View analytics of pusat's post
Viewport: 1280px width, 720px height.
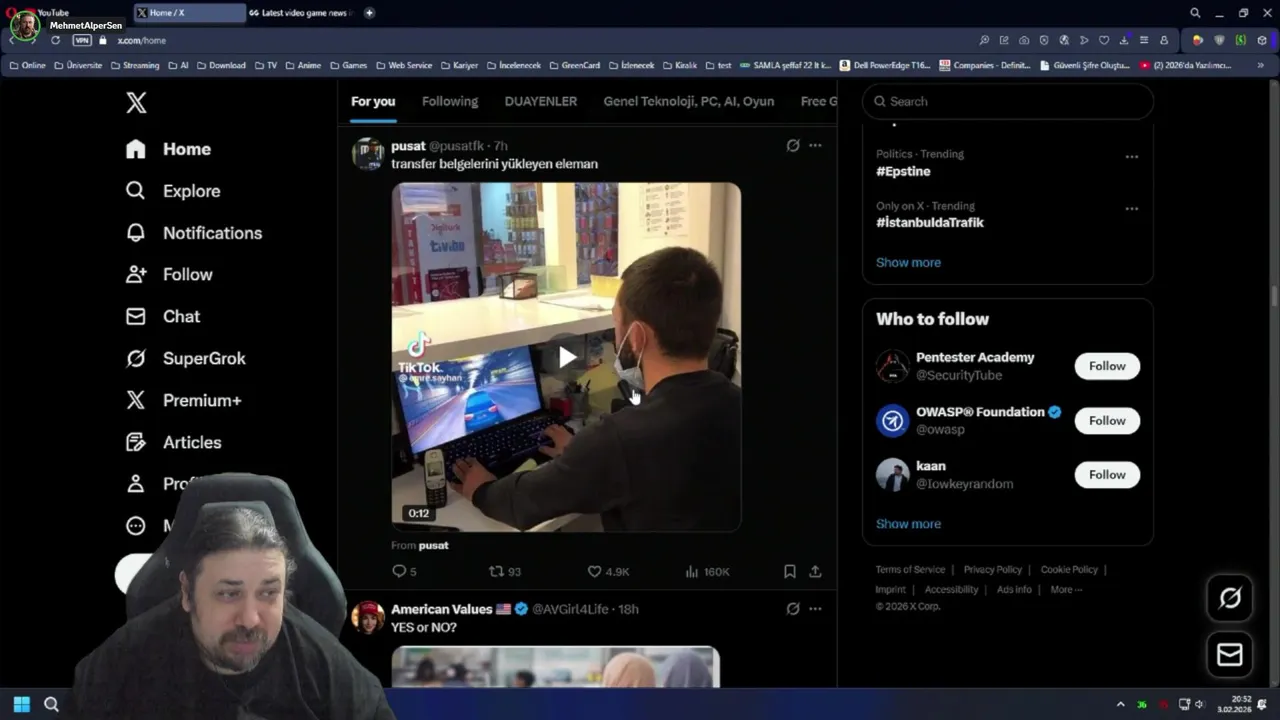click(707, 572)
